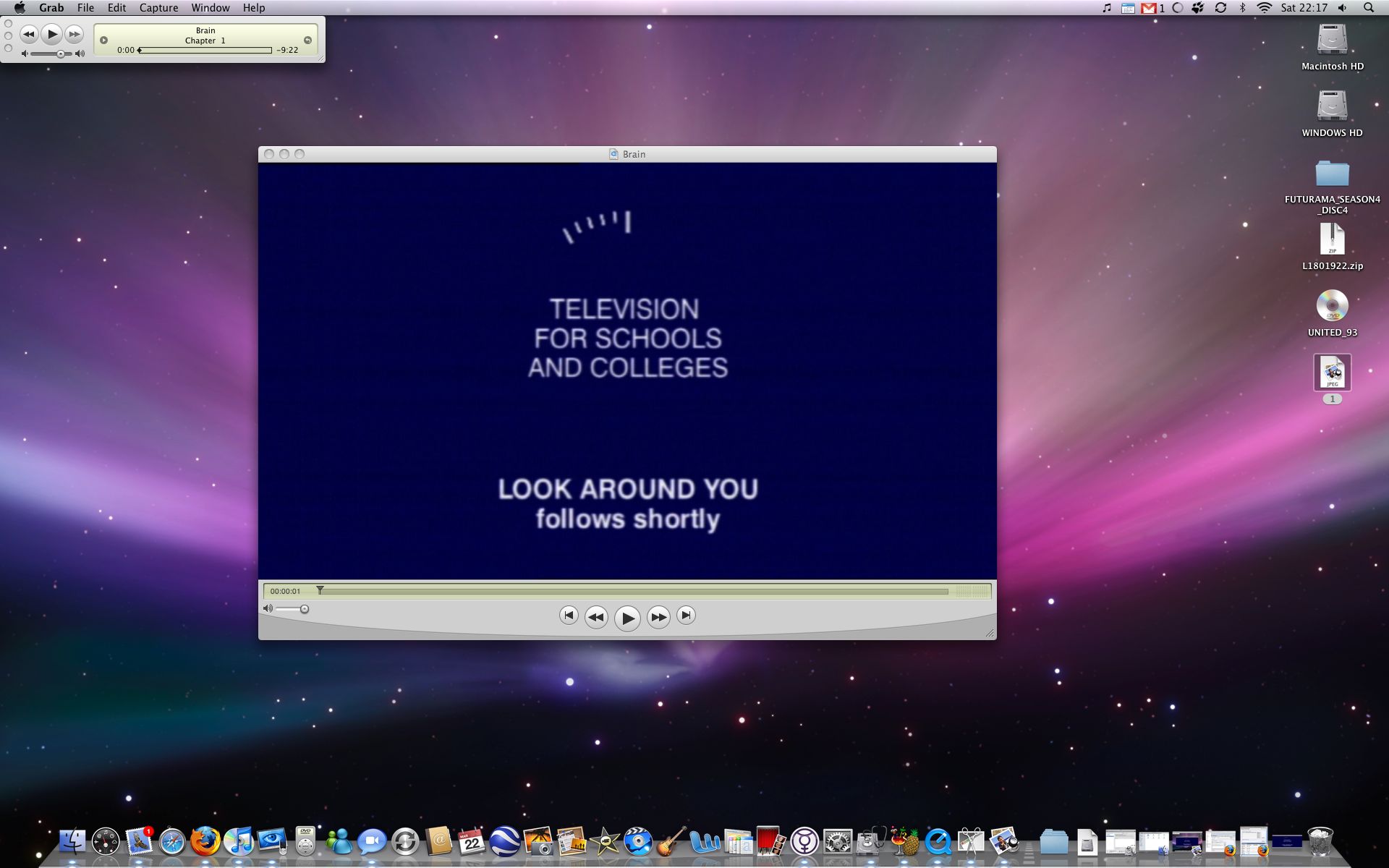
Task: Open System Preferences from the Dock
Action: click(x=838, y=841)
